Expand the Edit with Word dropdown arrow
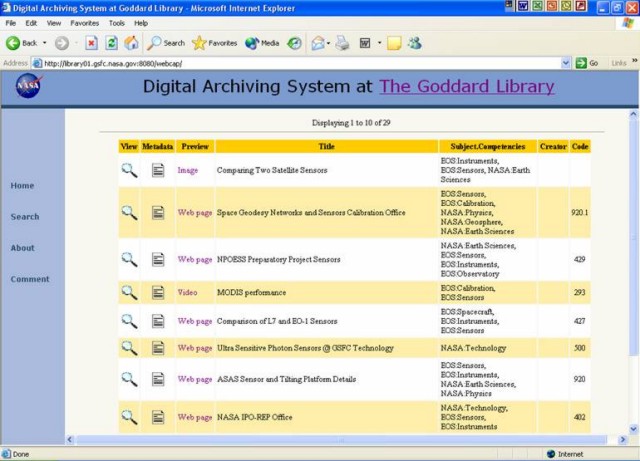Image resolution: width=640 pixels, height=461 pixels. click(379, 43)
